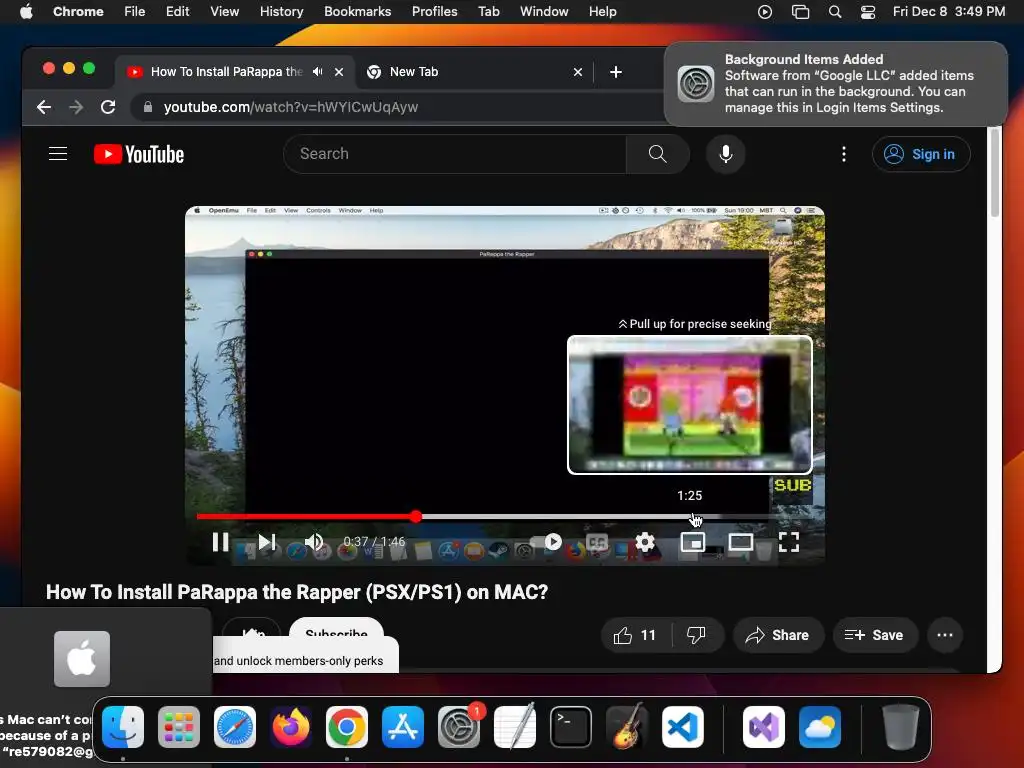Viewport: 1024px width, 768px height.
Task: Open System Settings from the Dock
Action: coord(459,727)
